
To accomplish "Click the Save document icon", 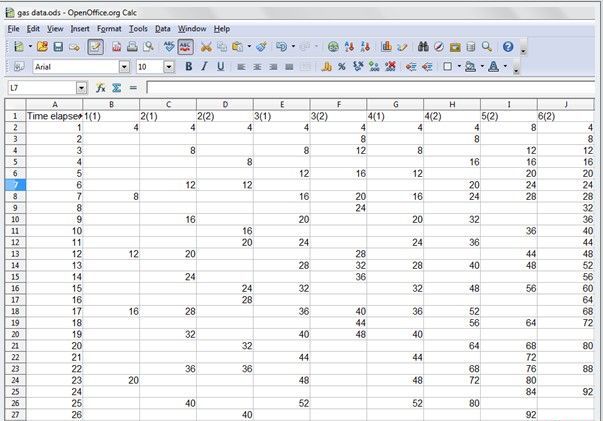I will click(58, 47).
